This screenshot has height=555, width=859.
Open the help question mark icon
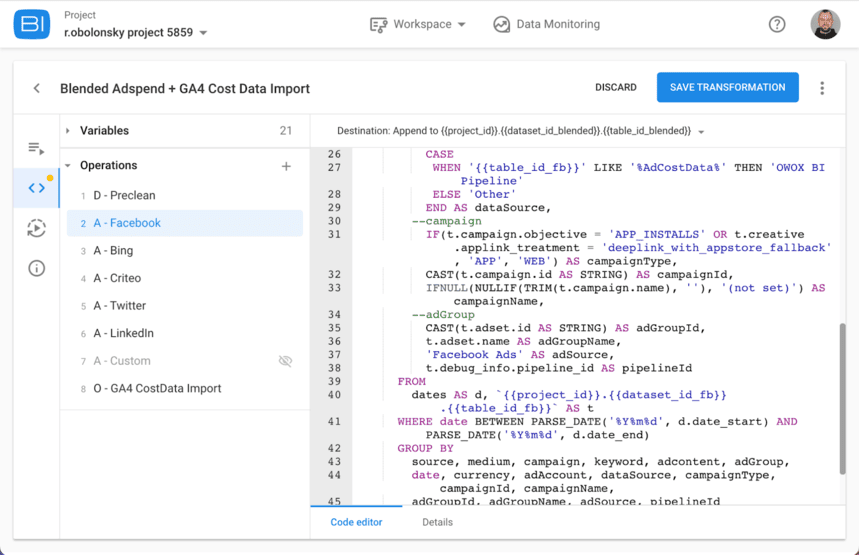point(777,25)
